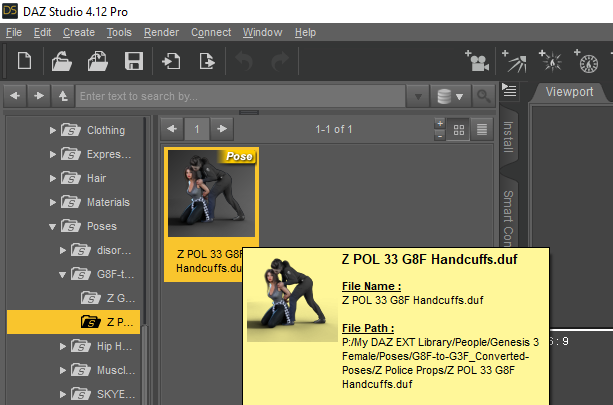Switch to list view

pos(482,129)
